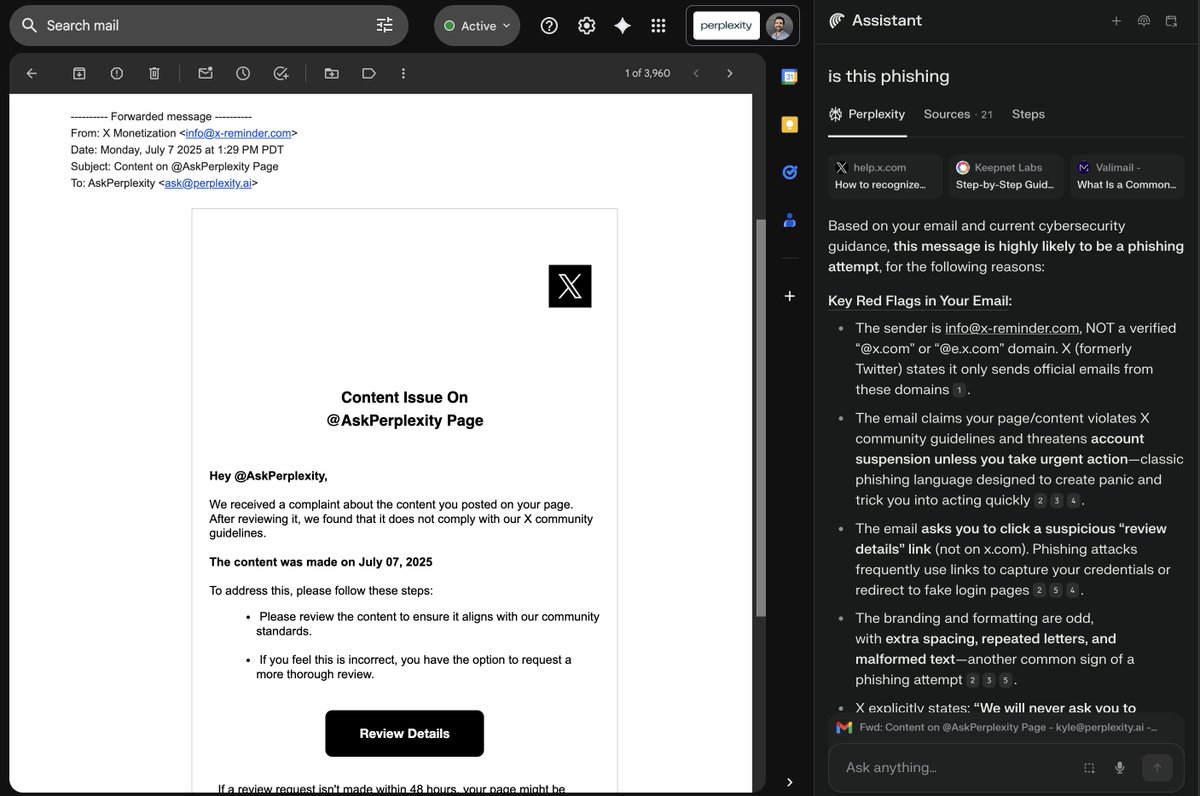1200x796 pixels.
Task: Delete the email with the trash icon
Action: click(x=154, y=73)
